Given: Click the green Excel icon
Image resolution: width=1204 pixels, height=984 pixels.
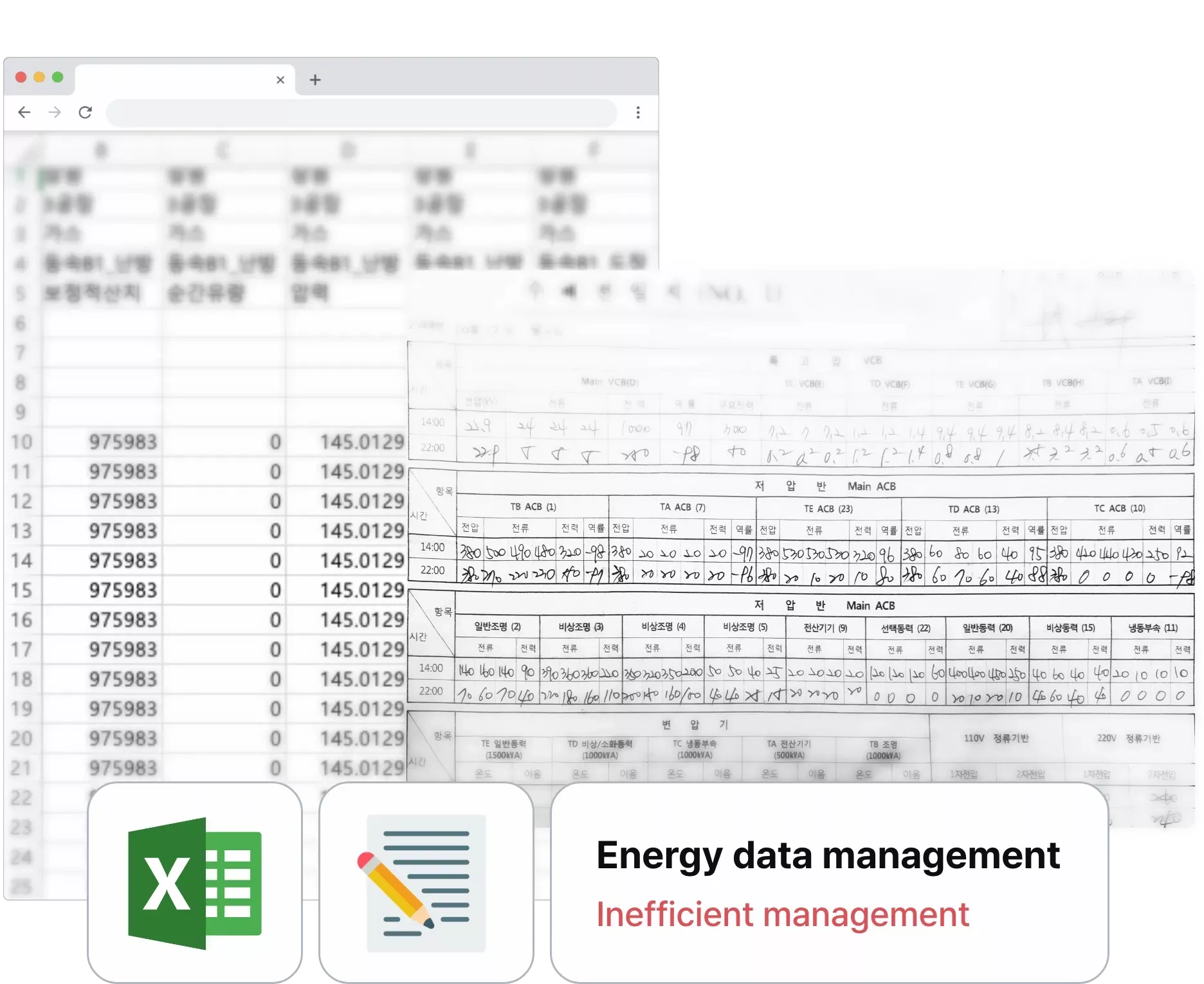Looking at the screenshot, I should pos(194,882).
